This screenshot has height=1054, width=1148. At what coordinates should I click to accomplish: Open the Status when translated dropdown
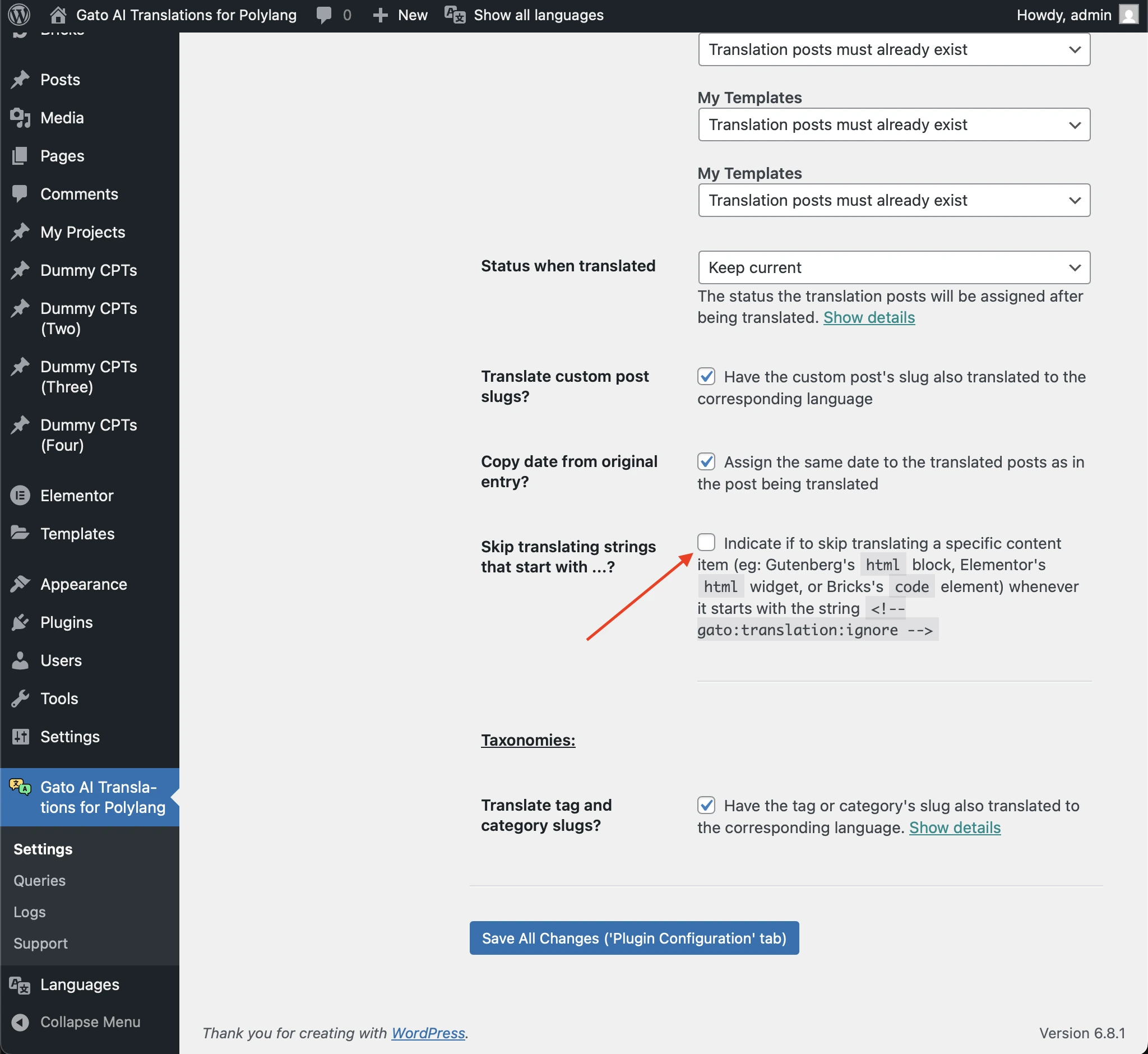pos(893,267)
